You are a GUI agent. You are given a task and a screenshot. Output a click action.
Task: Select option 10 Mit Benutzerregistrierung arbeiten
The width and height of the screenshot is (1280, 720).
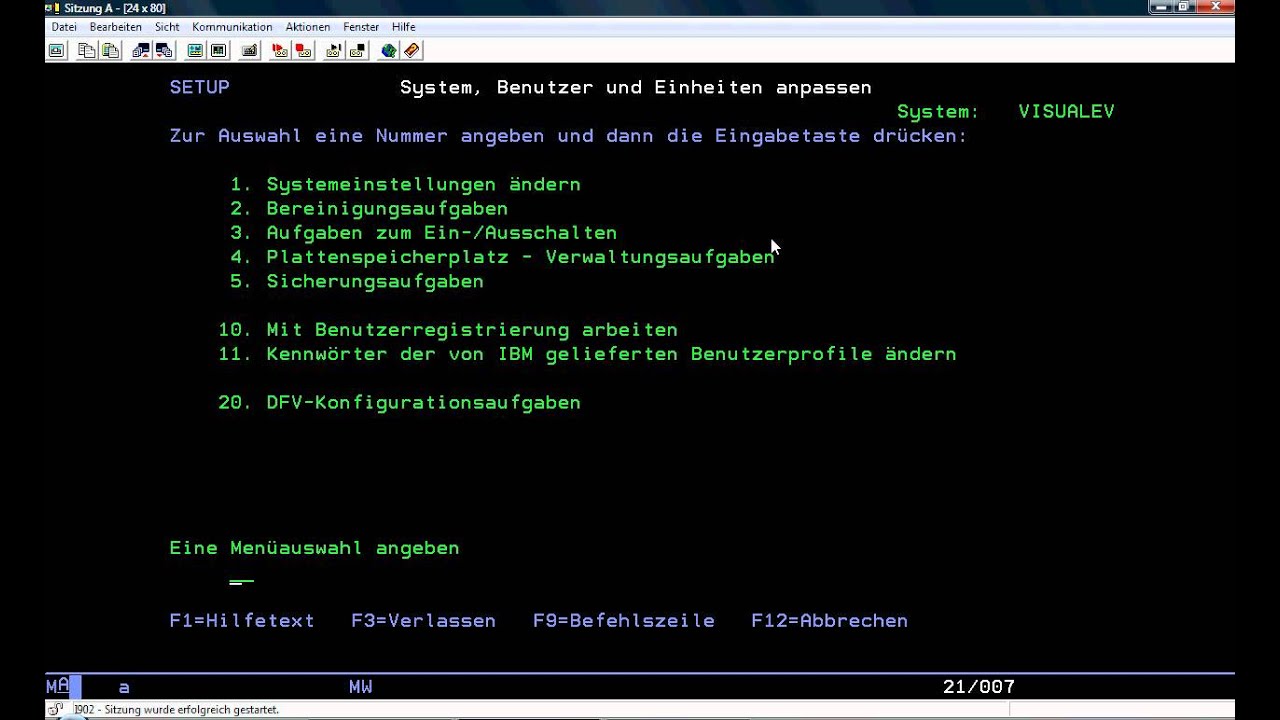(448, 330)
